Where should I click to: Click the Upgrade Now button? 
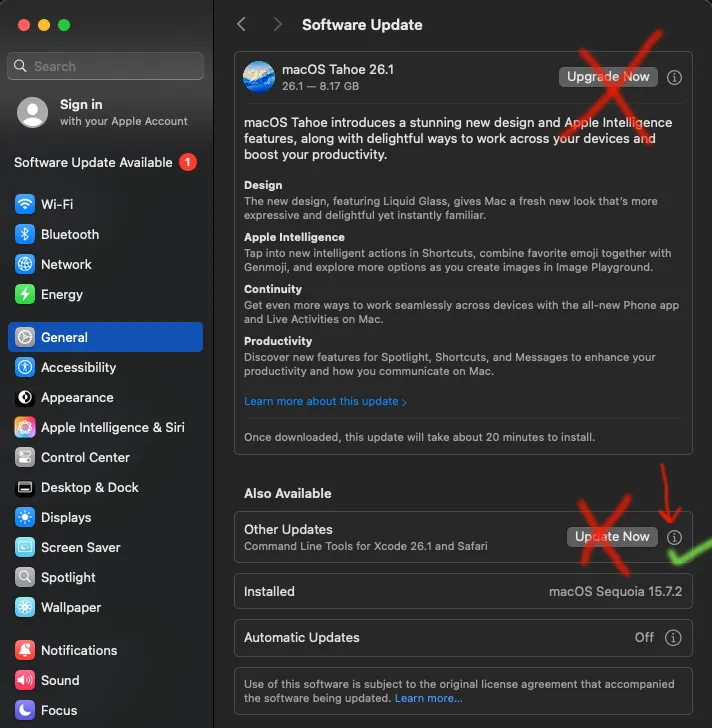608,77
